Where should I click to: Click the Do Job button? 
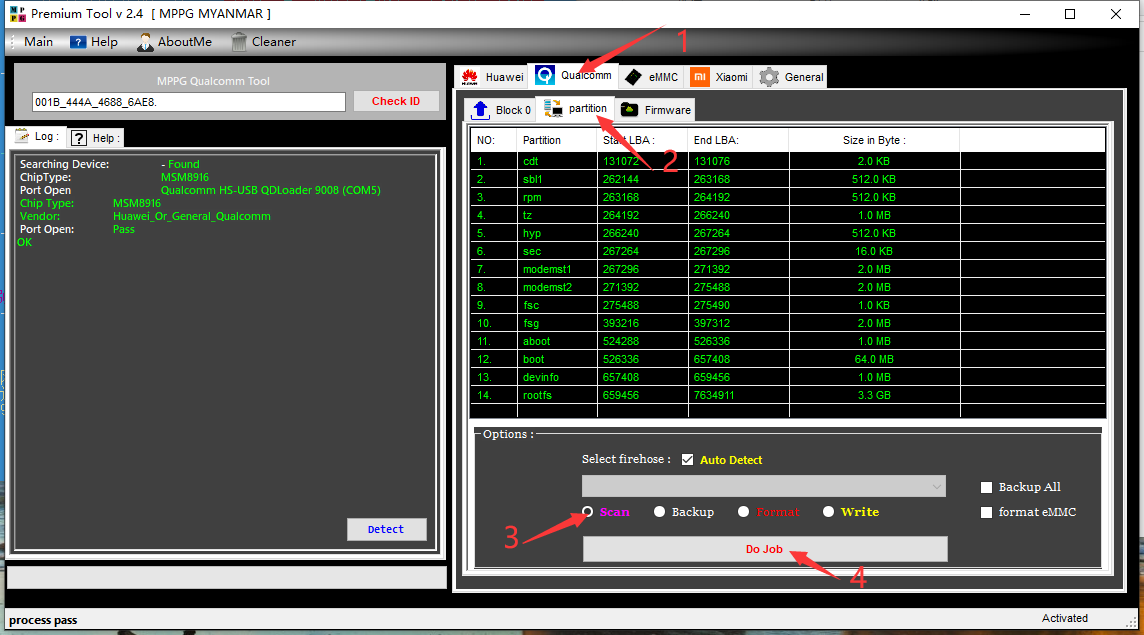pyautogui.click(x=765, y=549)
